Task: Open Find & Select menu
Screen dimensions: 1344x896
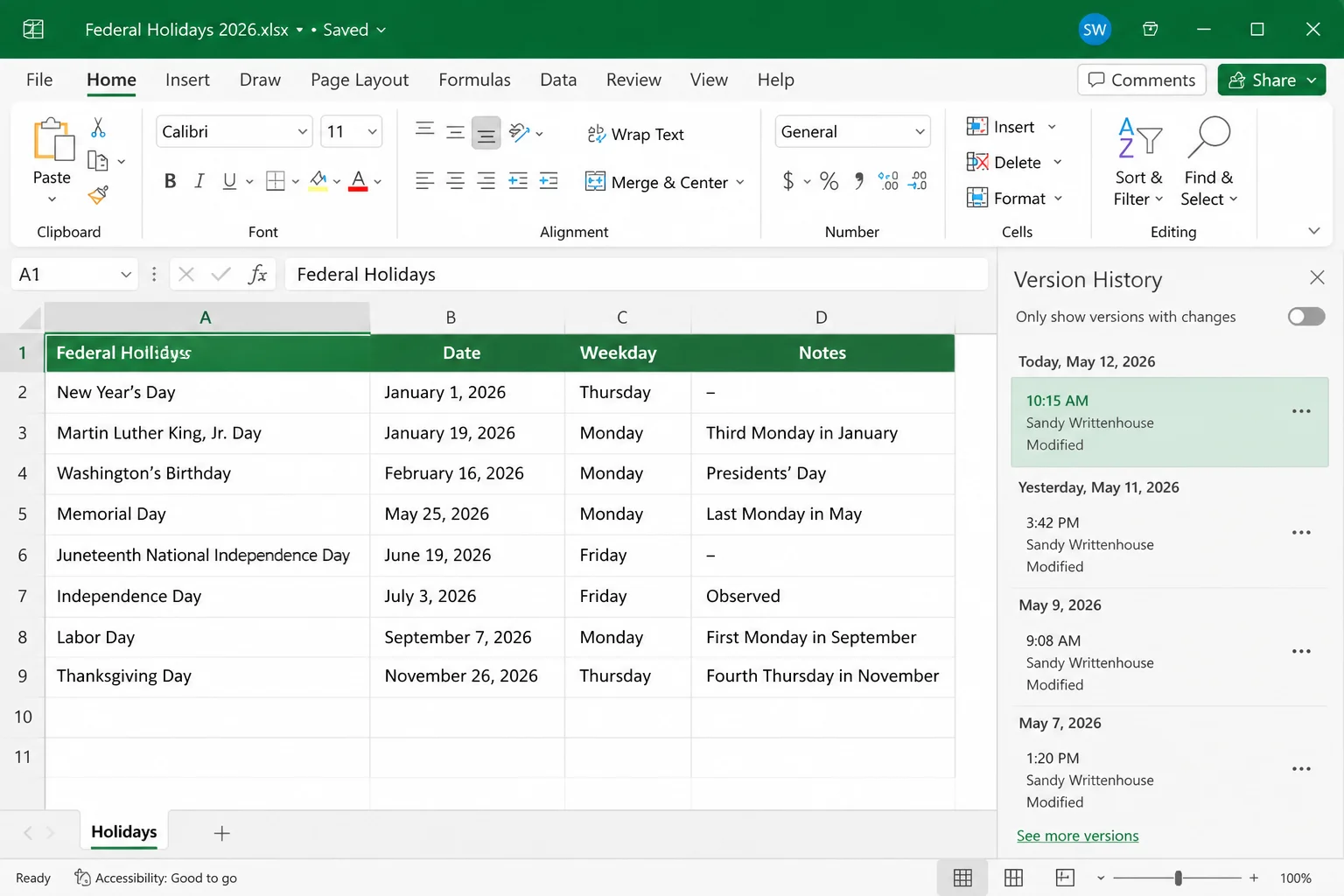Action: (1208, 163)
